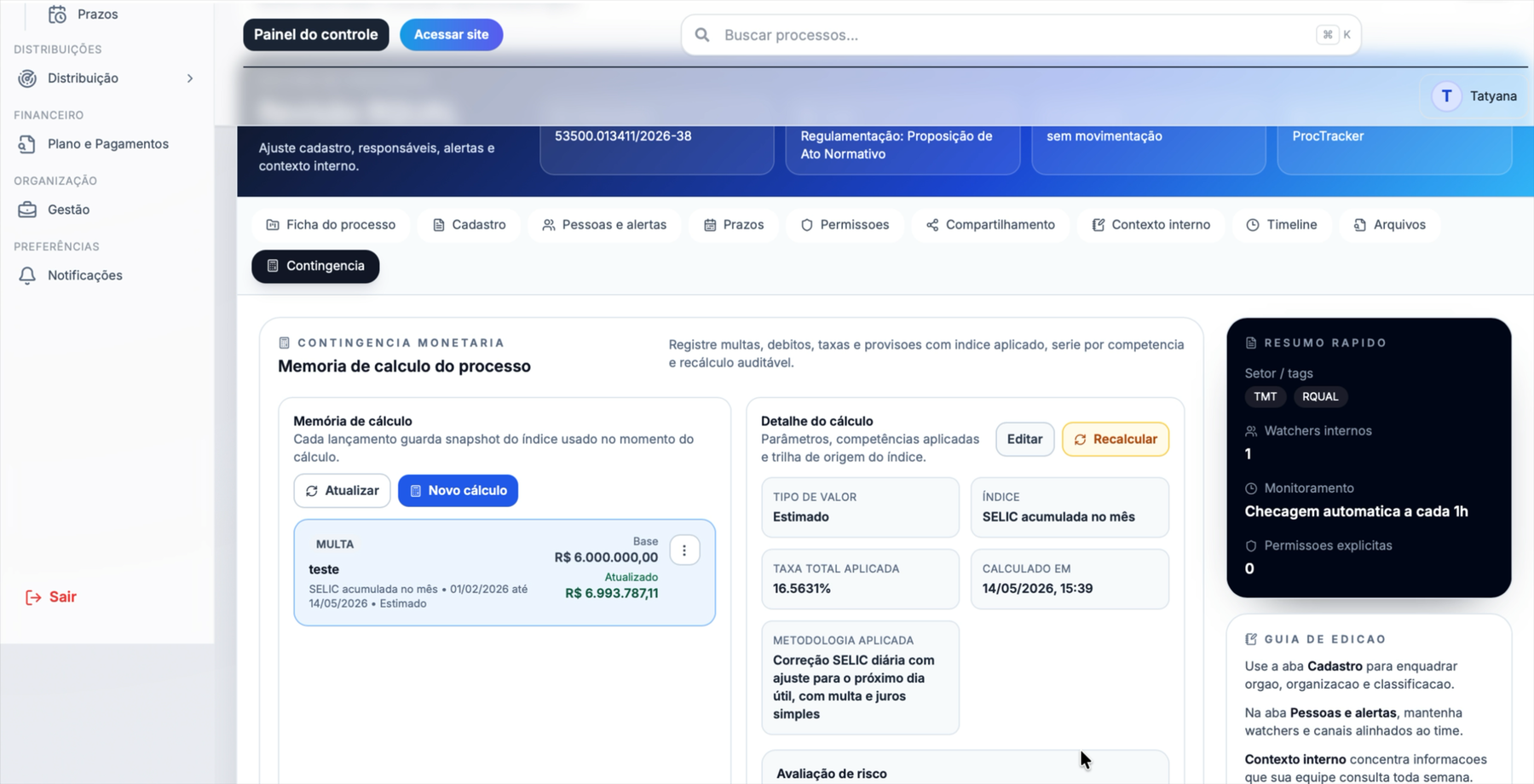This screenshot has height=784, width=1534.
Task: Click the Recalcular button
Action: [x=1116, y=440]
